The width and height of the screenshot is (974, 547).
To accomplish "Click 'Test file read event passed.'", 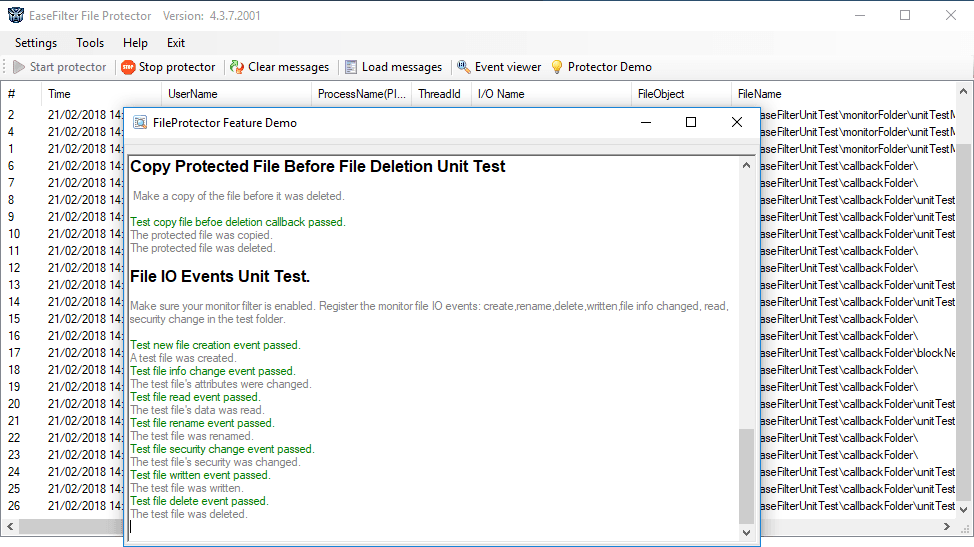I will click(x=195, y=397).
